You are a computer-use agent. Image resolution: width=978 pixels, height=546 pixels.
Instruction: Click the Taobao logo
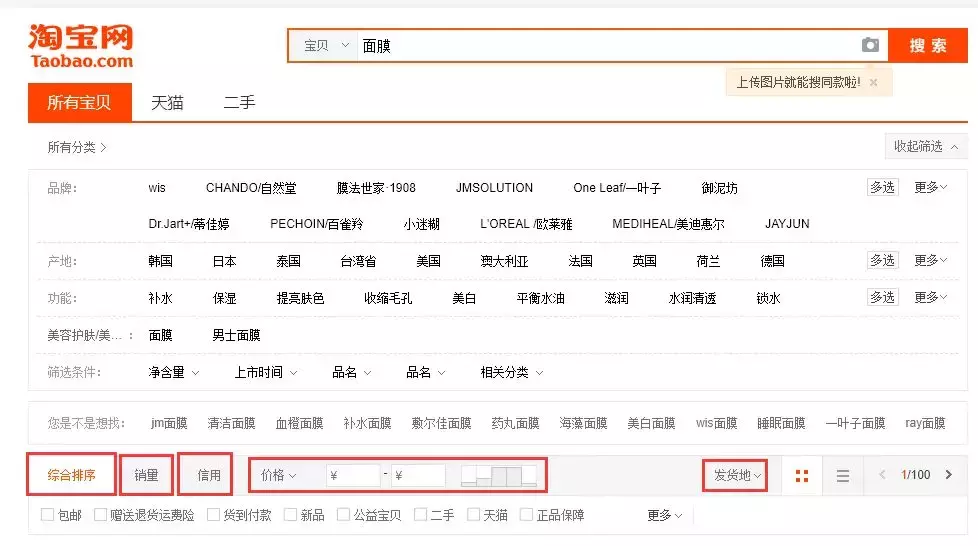80,45
